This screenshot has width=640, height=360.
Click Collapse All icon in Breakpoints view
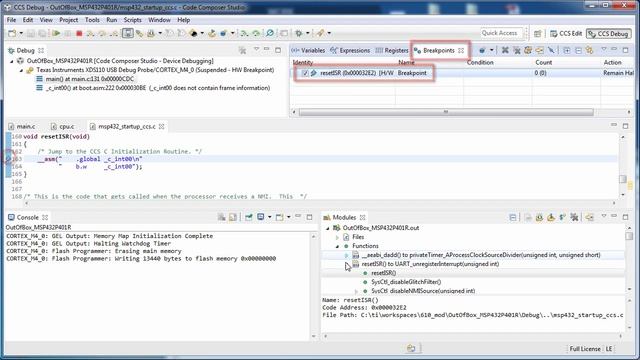click(x=578, y=50)
